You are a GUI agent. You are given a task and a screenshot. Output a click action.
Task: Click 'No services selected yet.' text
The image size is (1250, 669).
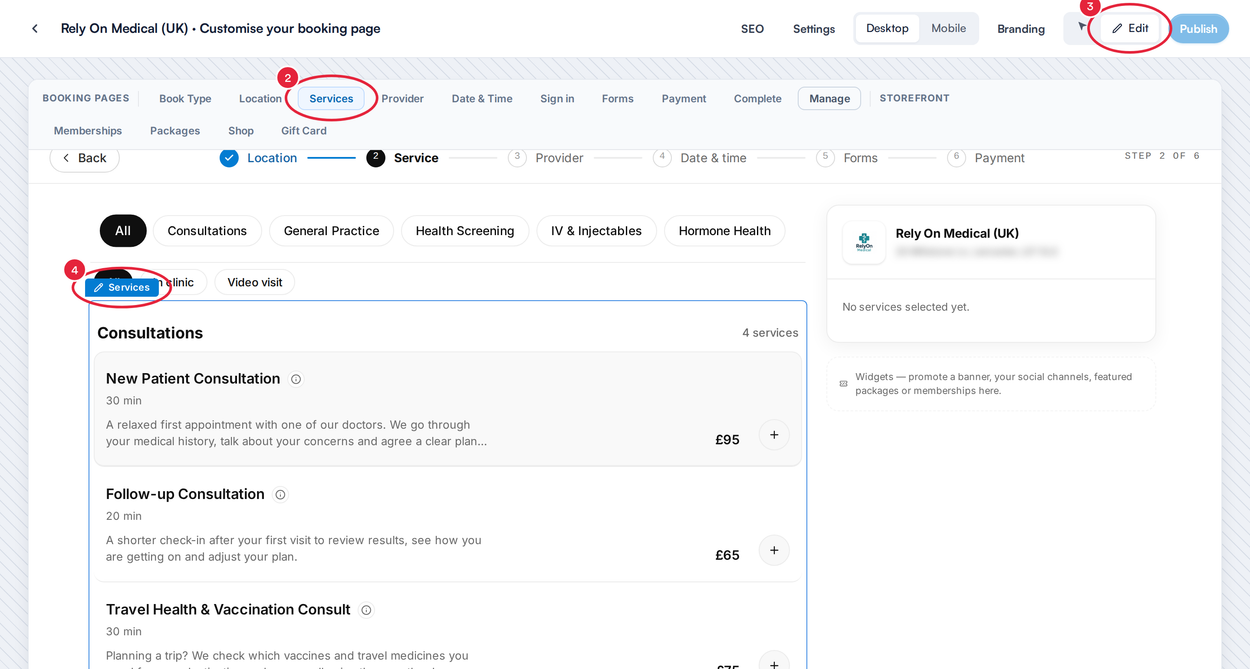[x=906, y=307]
